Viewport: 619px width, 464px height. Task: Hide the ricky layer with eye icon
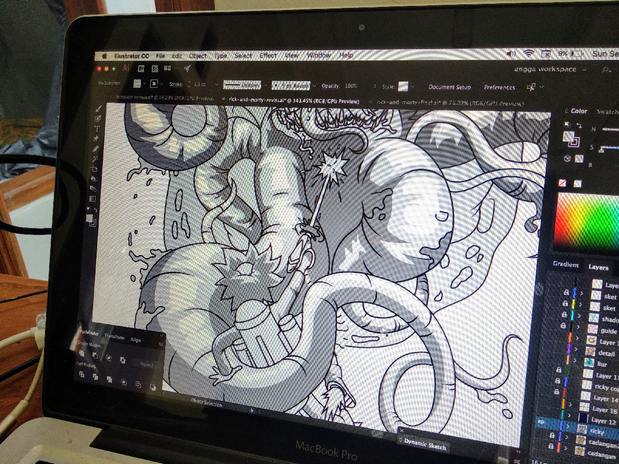[541, 423]
